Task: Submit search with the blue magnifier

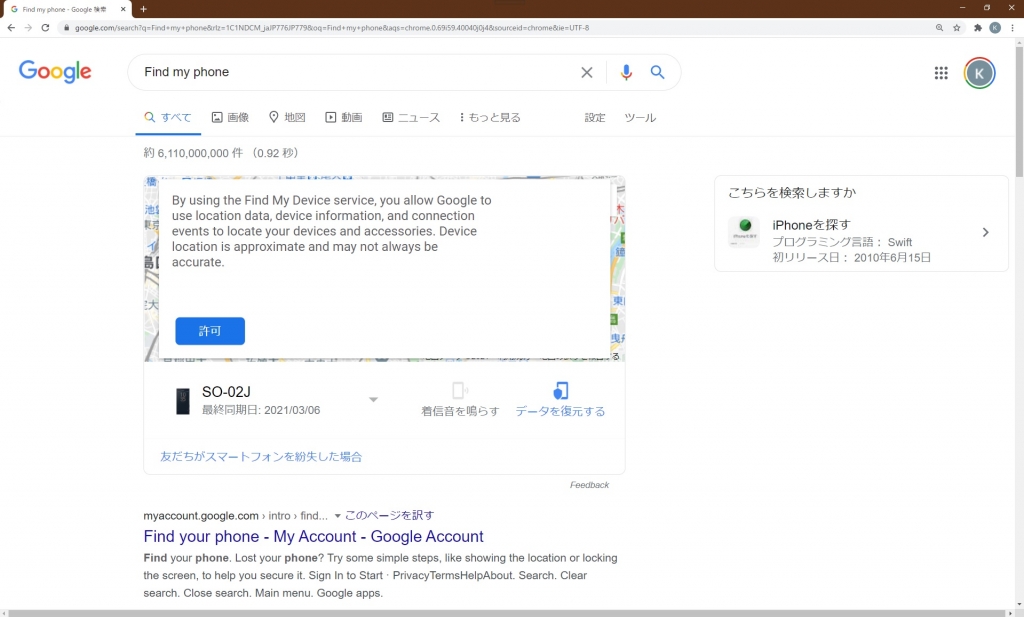Action: (658, 72)
